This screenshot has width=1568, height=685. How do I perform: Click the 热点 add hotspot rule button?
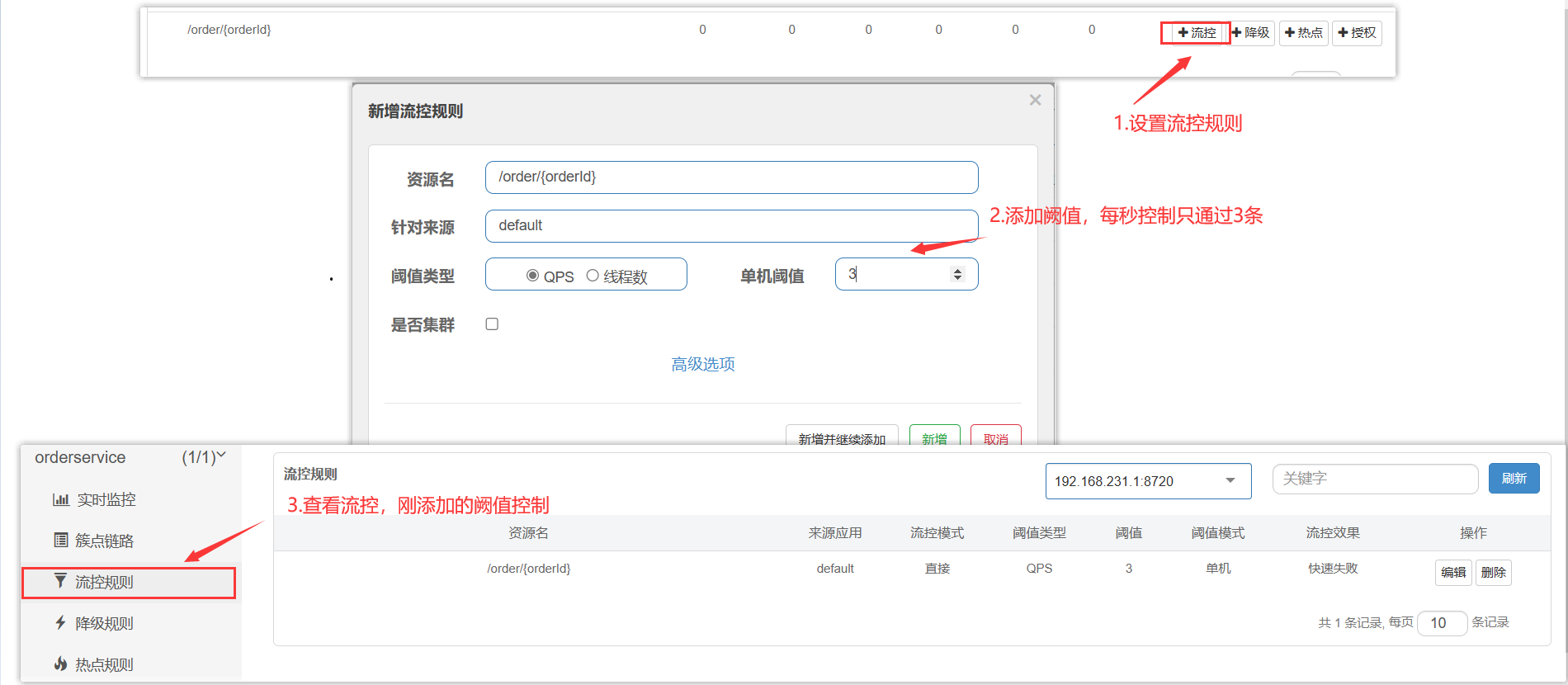tap(1304, 33)
